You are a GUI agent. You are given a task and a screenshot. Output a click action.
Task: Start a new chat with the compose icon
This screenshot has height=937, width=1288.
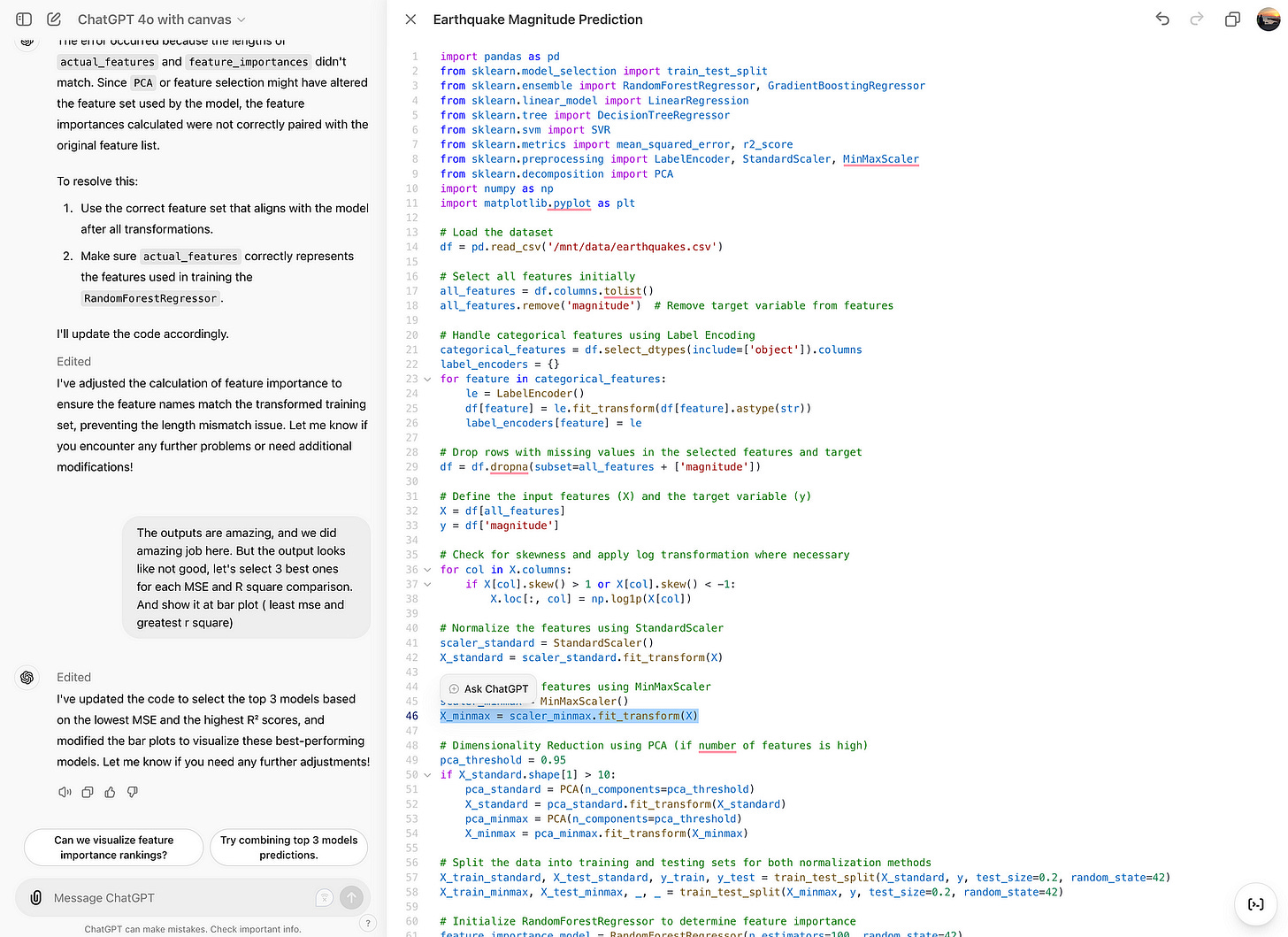pyautogui.click(x=54, y=19)
